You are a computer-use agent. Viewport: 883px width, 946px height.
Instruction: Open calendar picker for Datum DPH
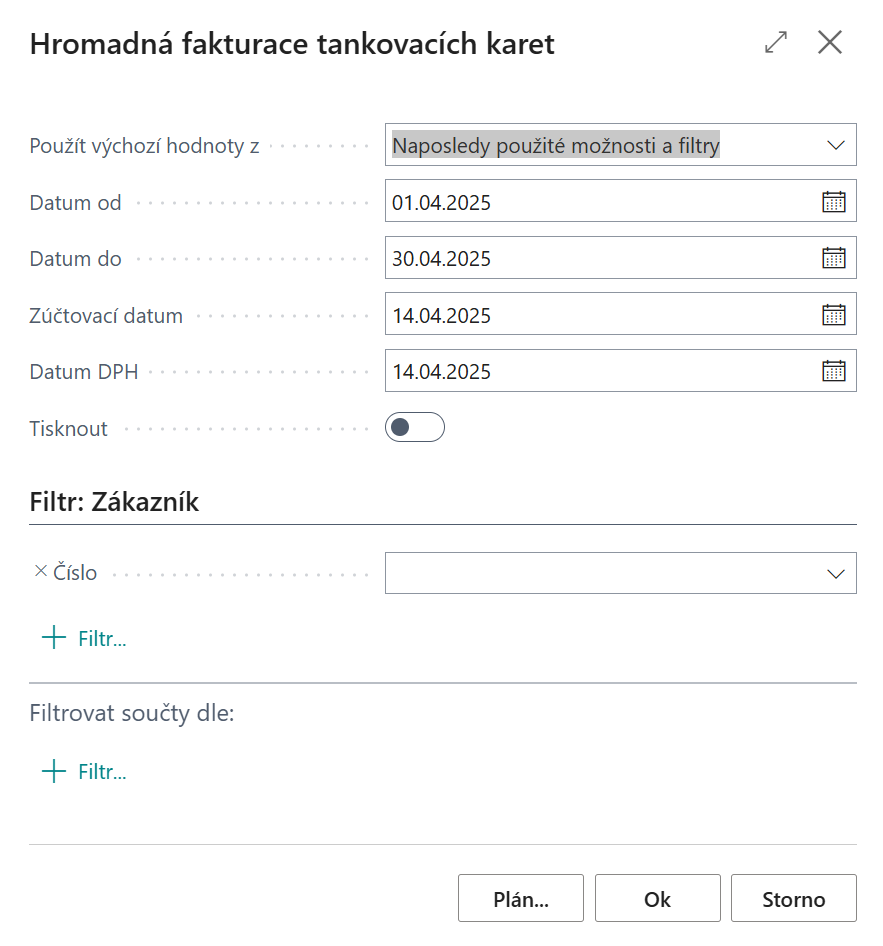click(833, 371)
